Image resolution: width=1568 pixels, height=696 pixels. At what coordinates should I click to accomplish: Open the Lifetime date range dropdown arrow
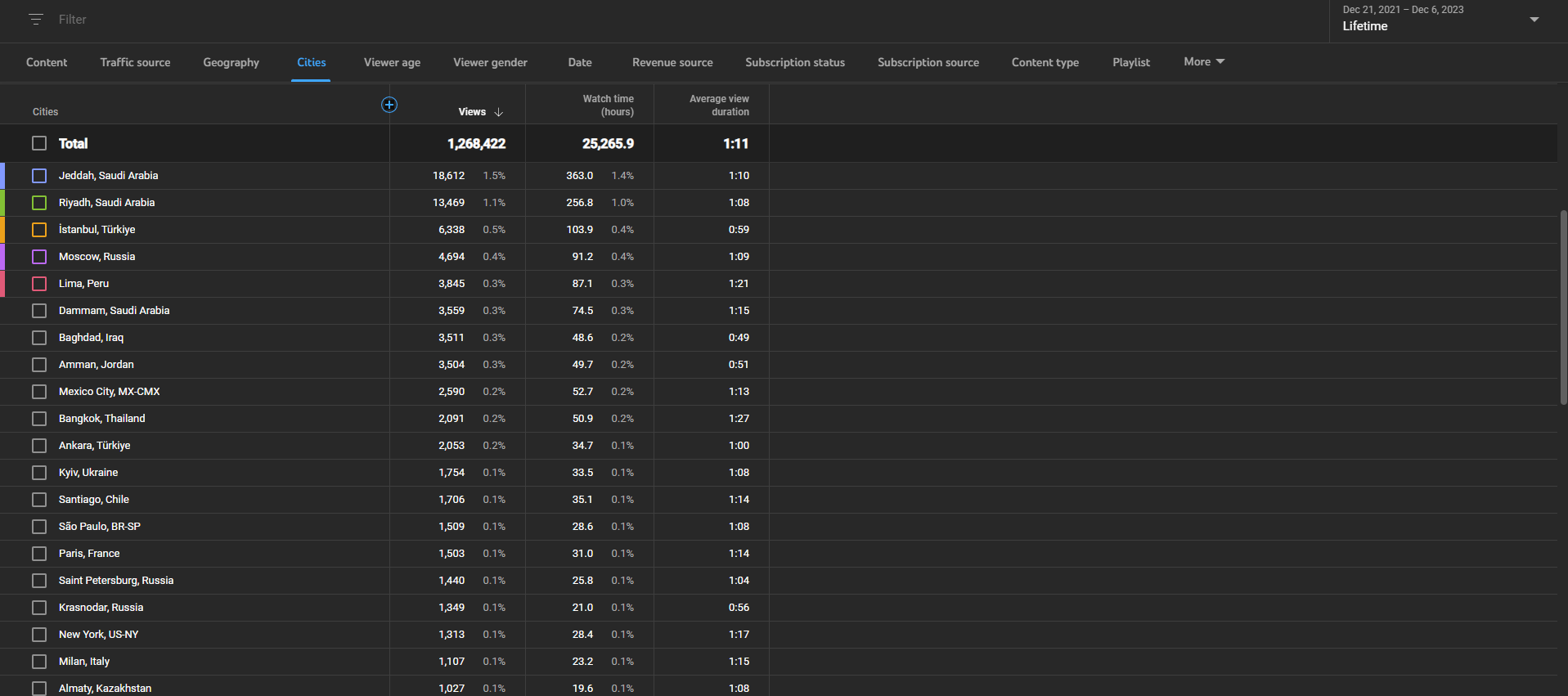(x=1534, y=19)
